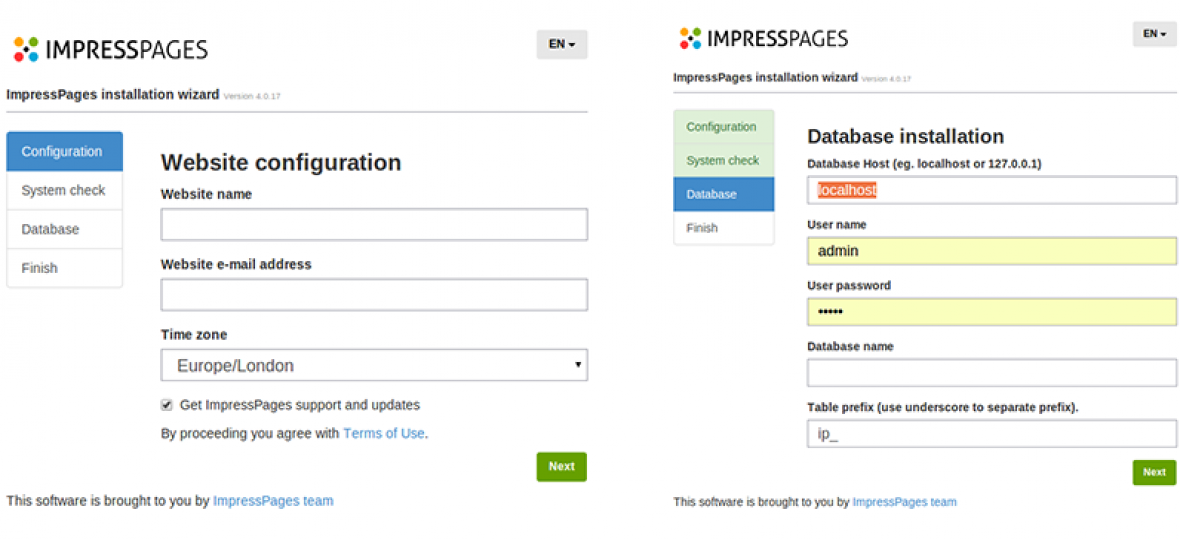Select Finish step in Website configuration sidebar
The width and height of the screenshot is (1180, 546).
pyautogui.click(x=65, y=268)
